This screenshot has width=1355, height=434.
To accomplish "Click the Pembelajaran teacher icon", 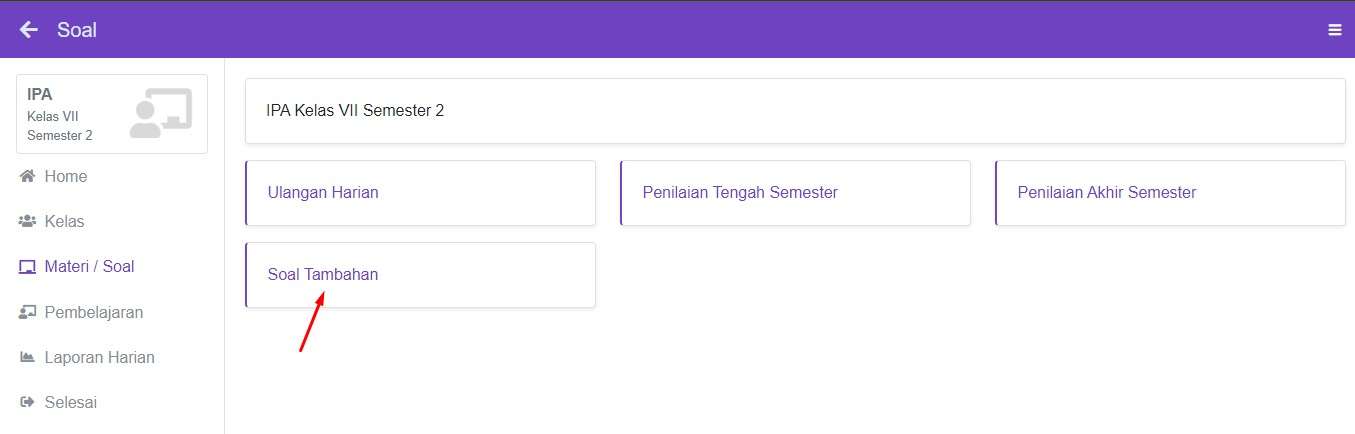I will click(x=27, y=313).
